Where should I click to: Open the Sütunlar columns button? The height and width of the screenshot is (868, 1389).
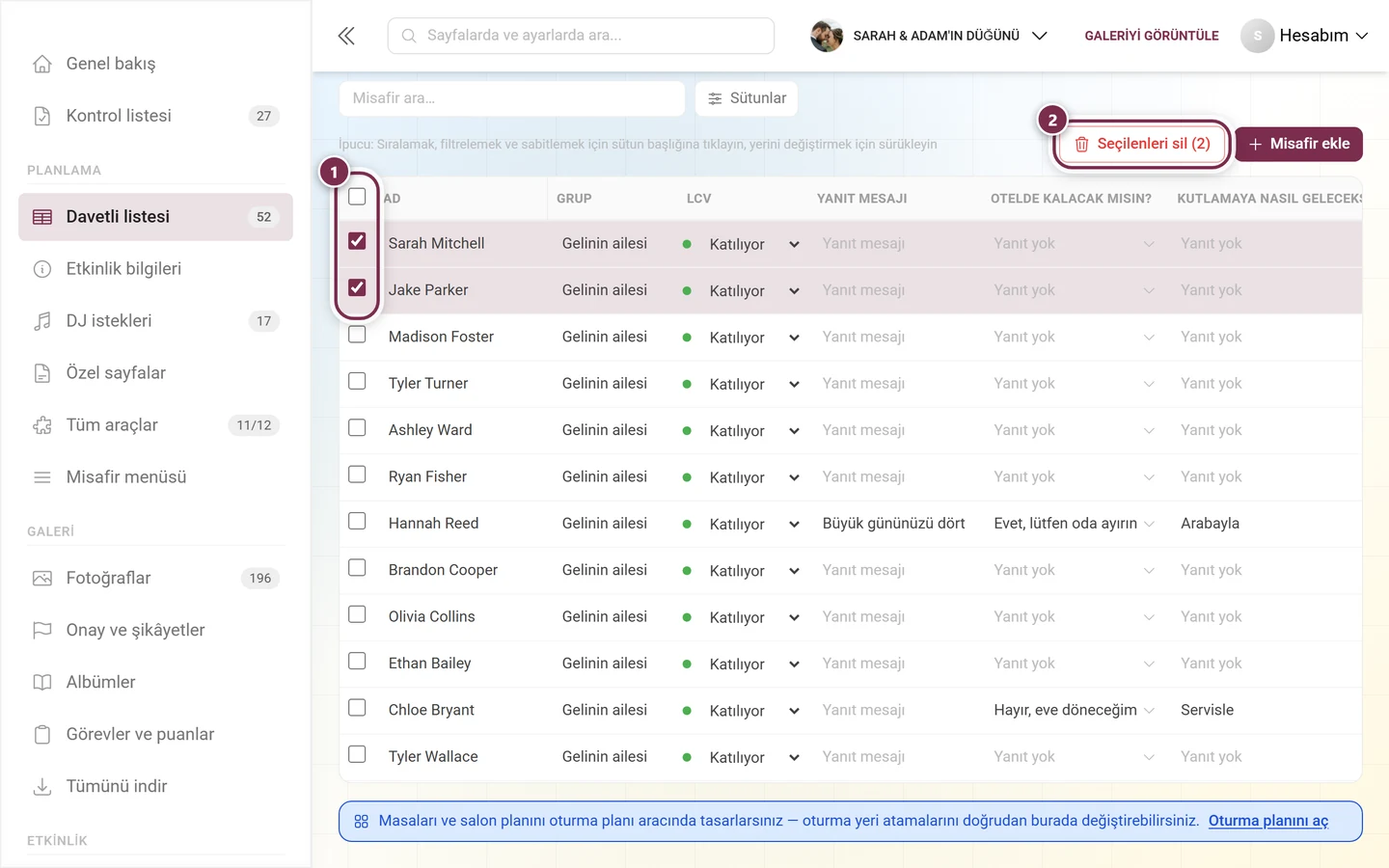click(747, 98)
